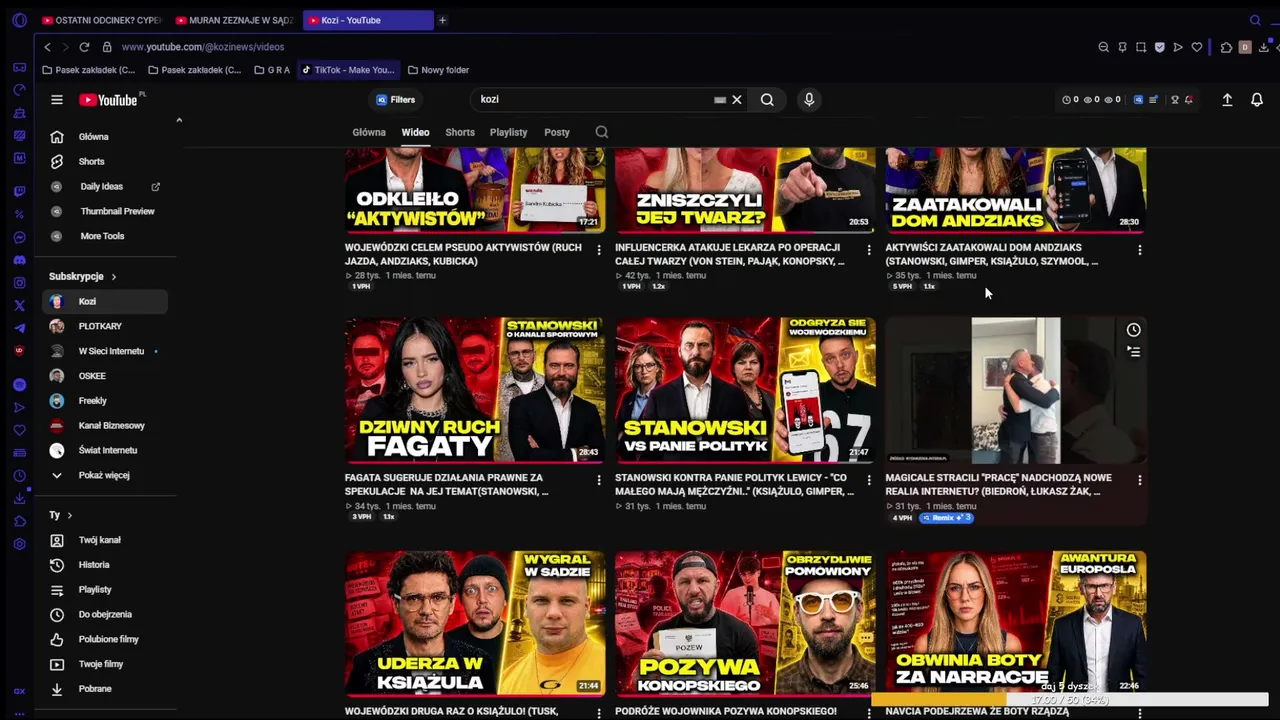The height and width of the screenshot is (720, 1280).
Task: Open options menu for INFLUENCERKA ATAKUJE video
Action: coord(869,250)
